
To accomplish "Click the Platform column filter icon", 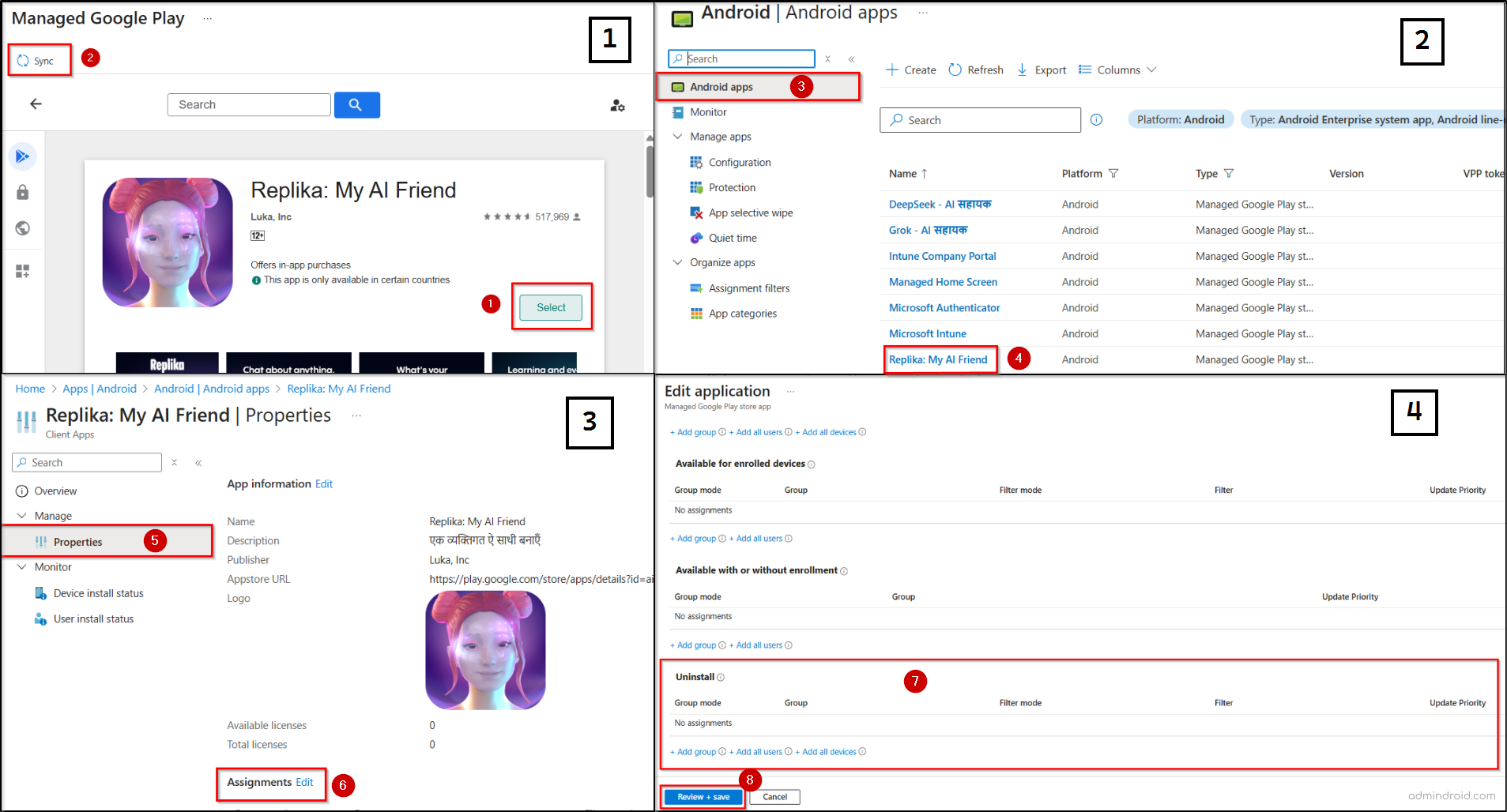I will coord(1113,174).
